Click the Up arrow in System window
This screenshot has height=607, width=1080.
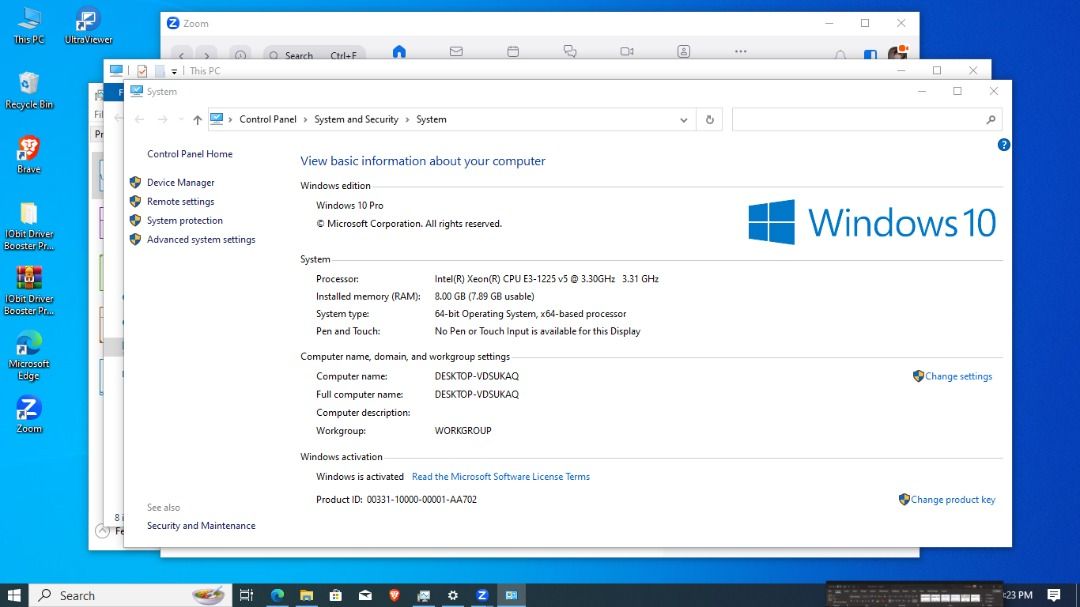(198, 120)
